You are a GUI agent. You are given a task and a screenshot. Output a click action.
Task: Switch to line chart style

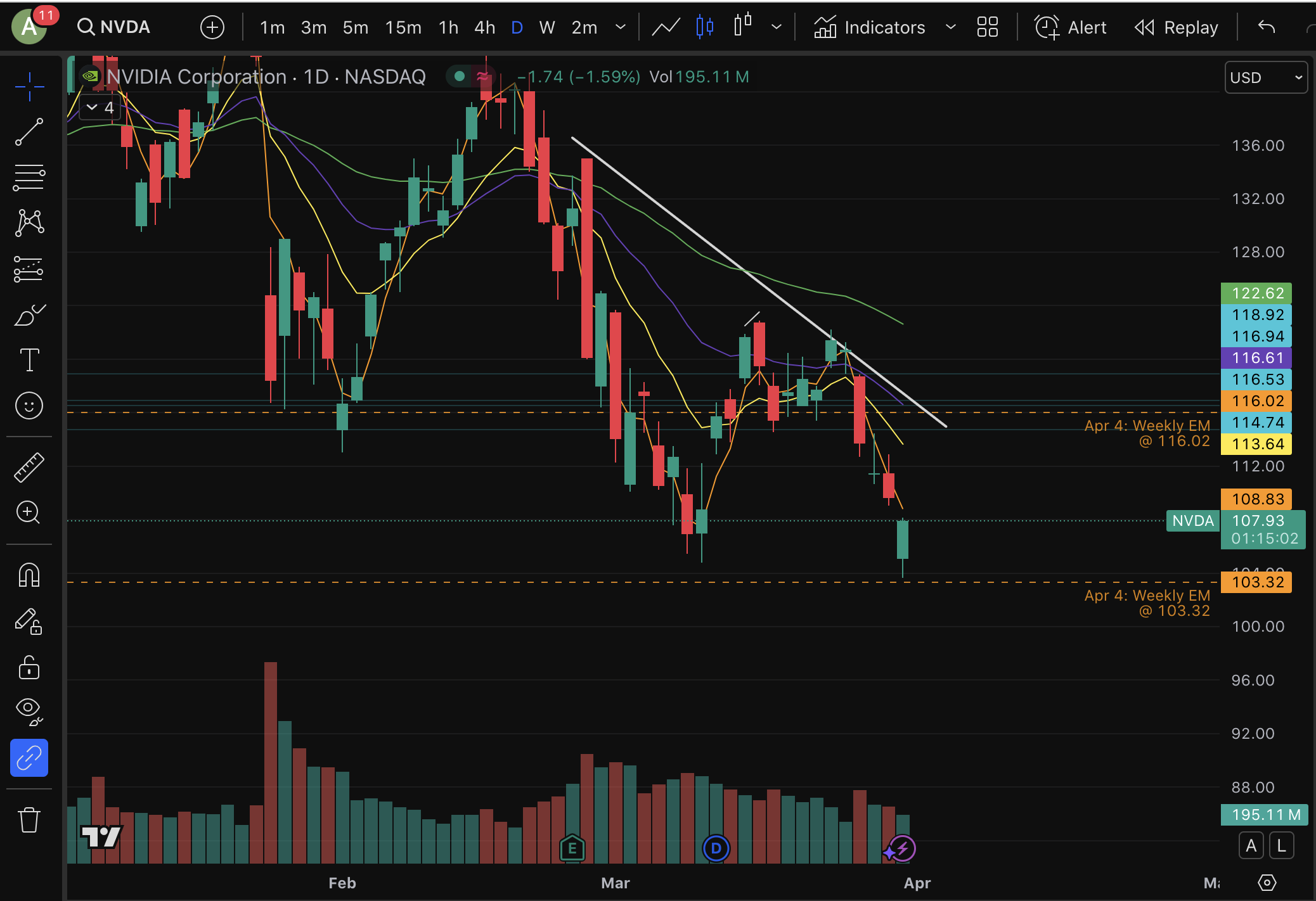click(x=666, y=27)
